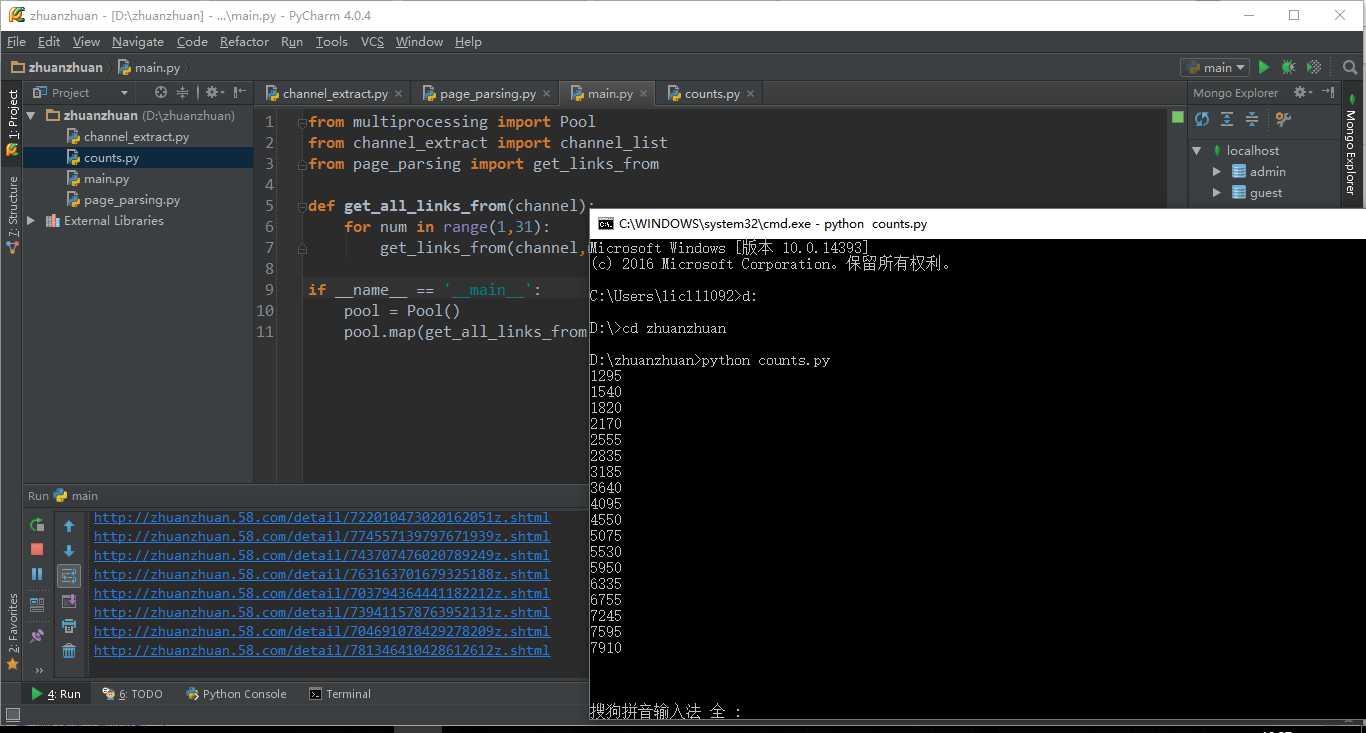Open Search Everywhere magnifier icon
Screen dimensions: 1366x733
coord(1350,67)
